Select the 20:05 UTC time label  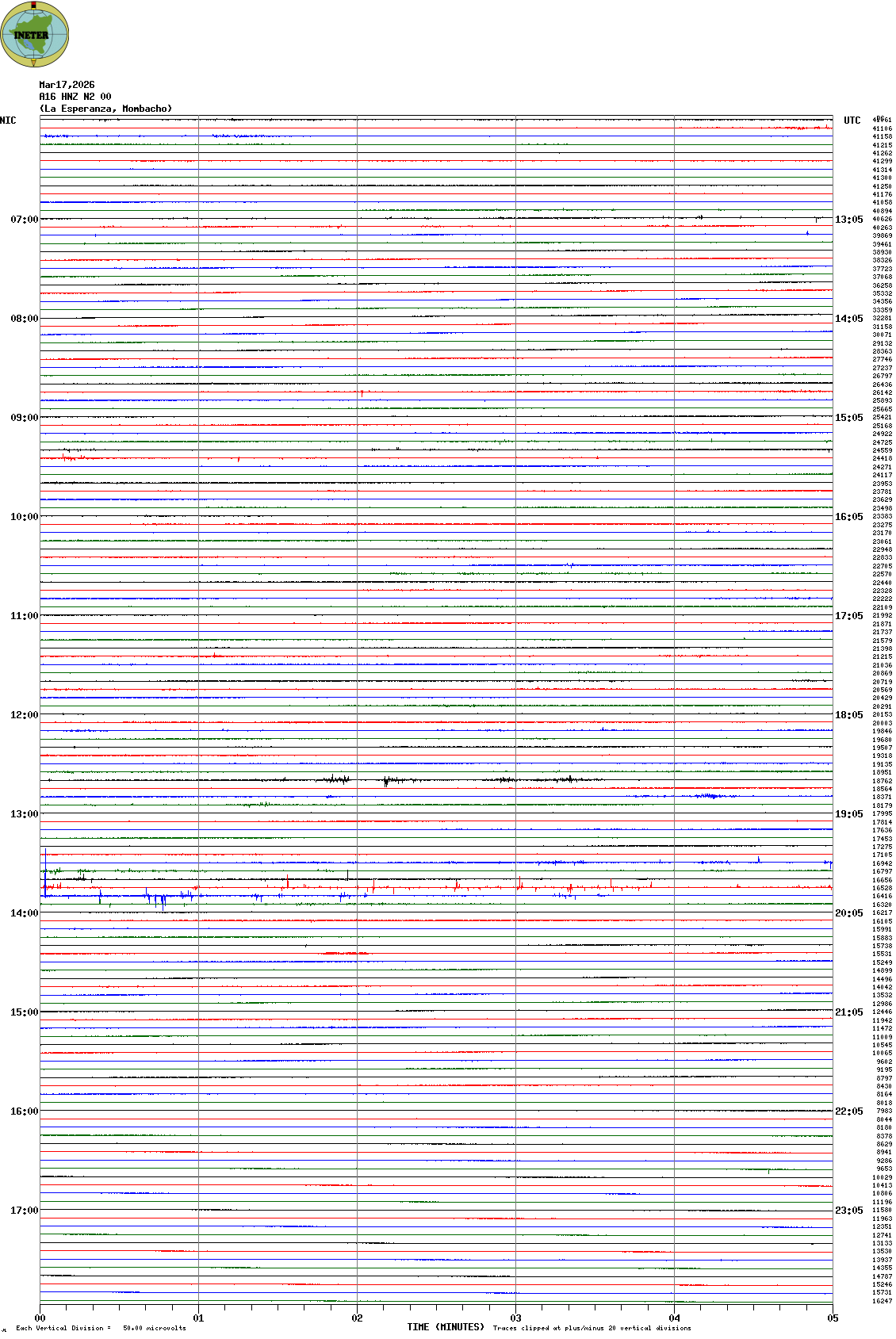(848, 913)
